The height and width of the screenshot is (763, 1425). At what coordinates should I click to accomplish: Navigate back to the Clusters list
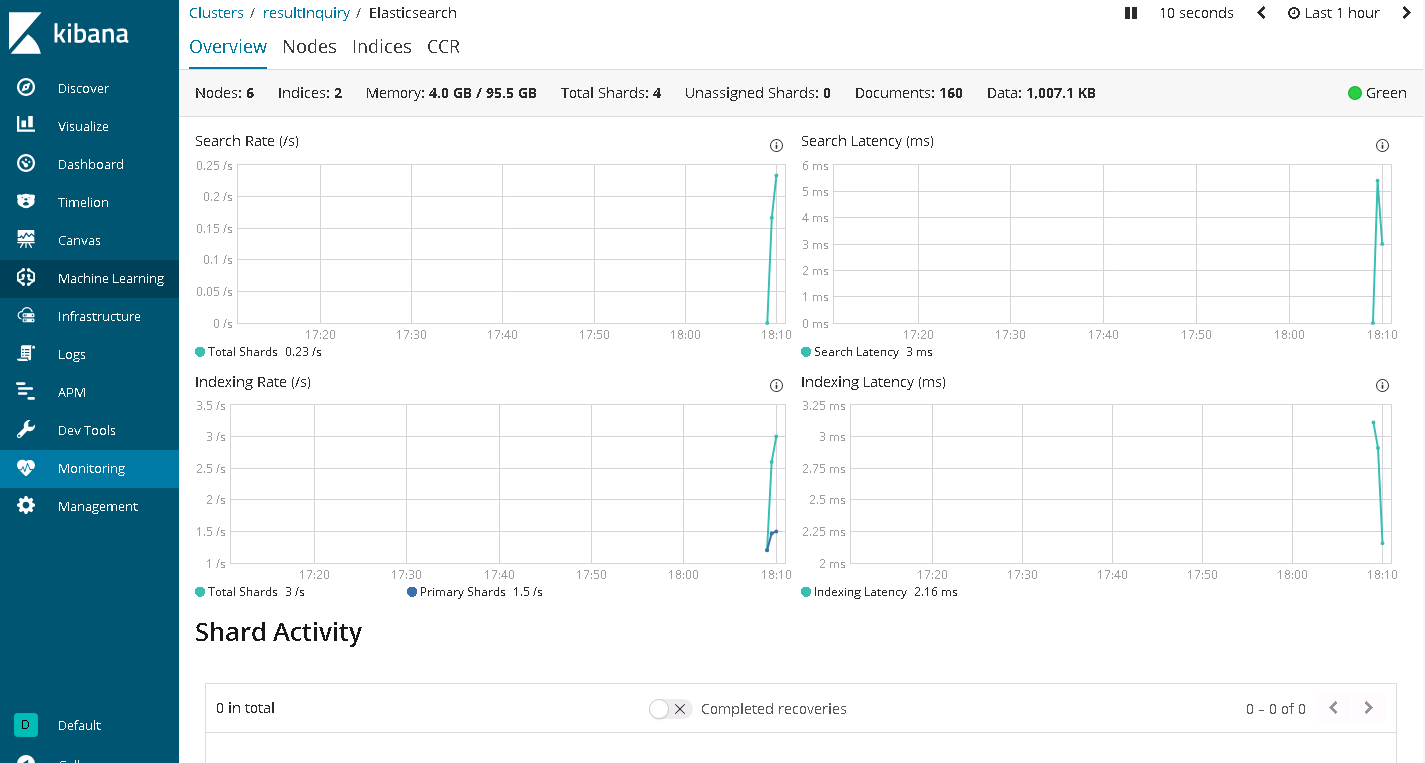[216, 13]
